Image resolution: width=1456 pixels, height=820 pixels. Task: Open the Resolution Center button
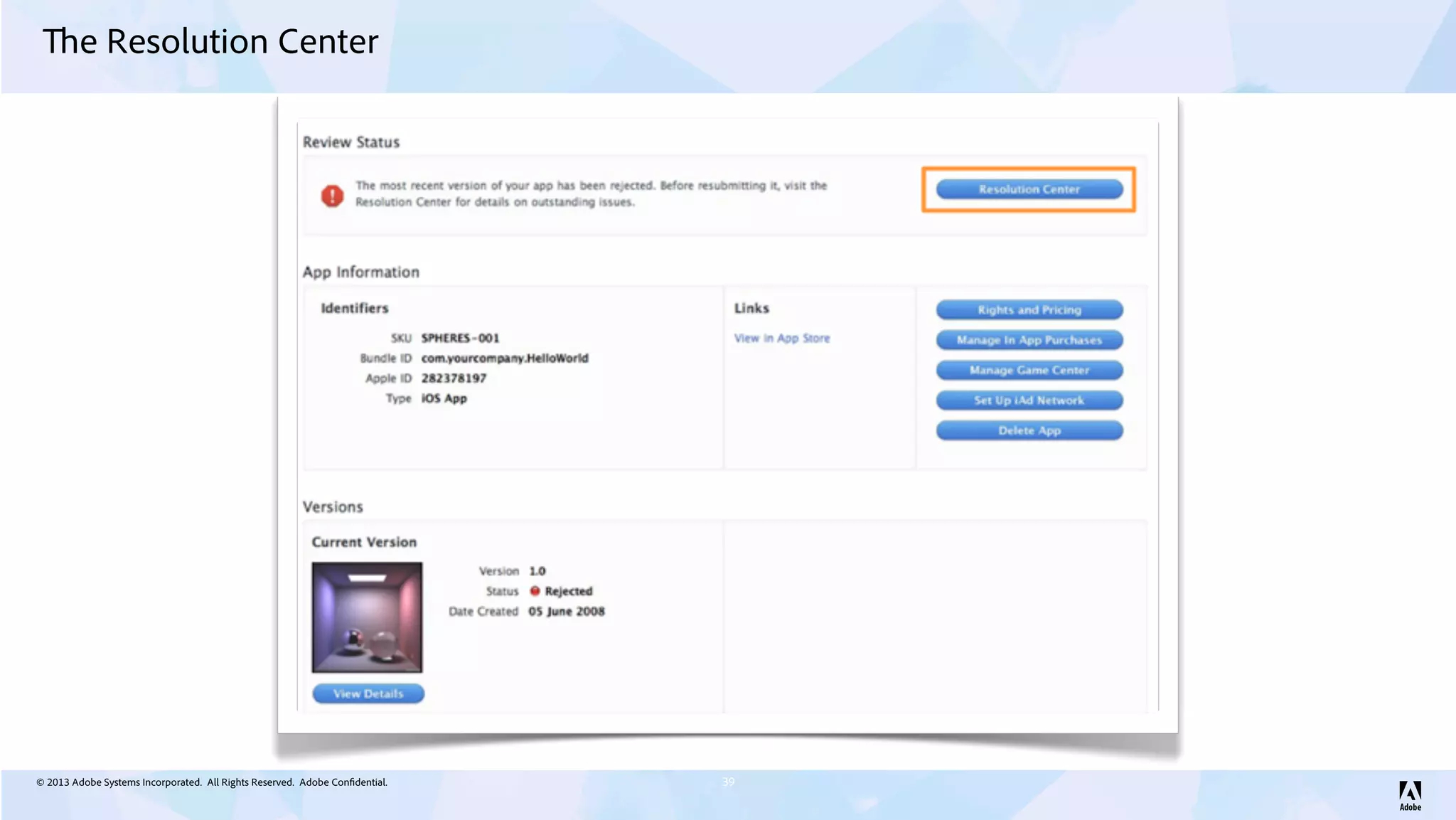[1029, 189]
